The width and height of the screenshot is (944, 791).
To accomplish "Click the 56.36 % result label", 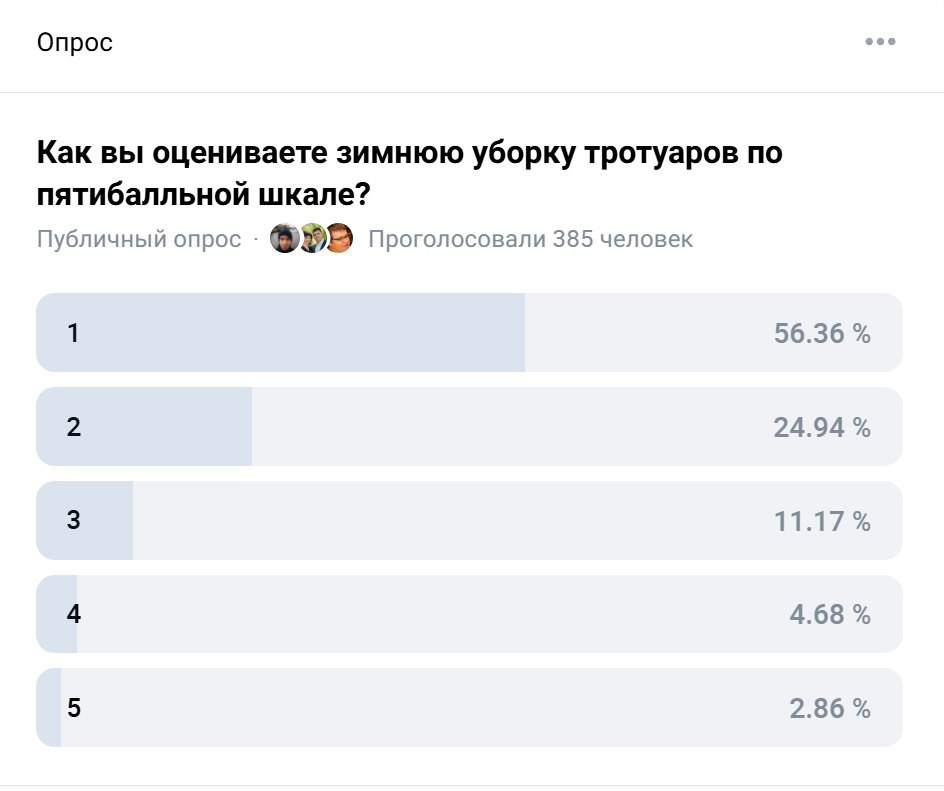I will click(822, 333).
